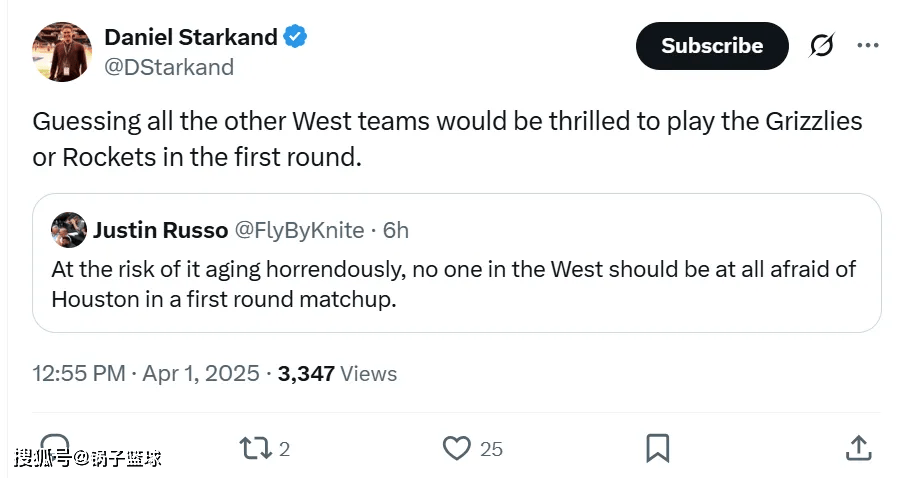Click the 6h timestamp on quoted tweet

(x=396, y=230)
